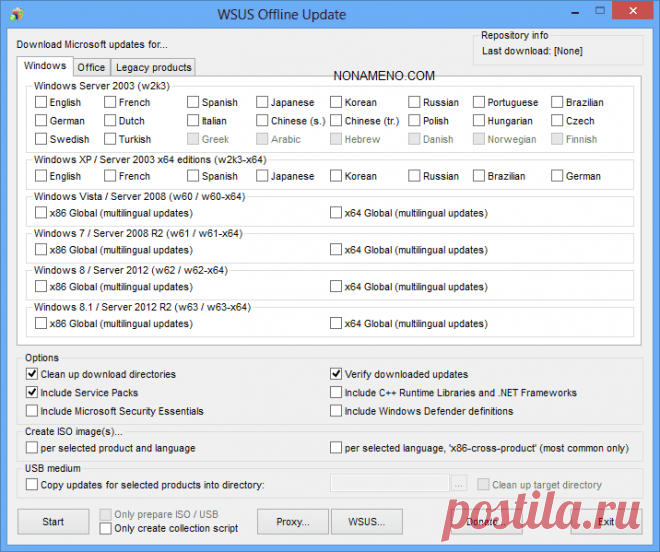
Task: Enable Include Windows Defender definitions
Action: (336, 411)
